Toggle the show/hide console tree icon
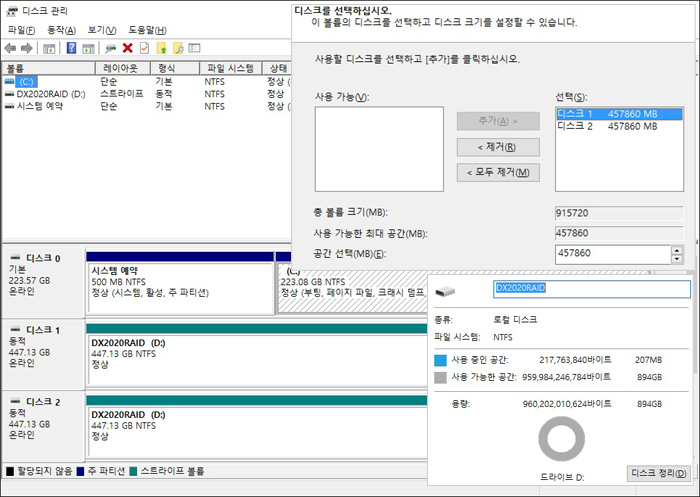The height and width of the screenshot is (497, 700). pos(49,48)
